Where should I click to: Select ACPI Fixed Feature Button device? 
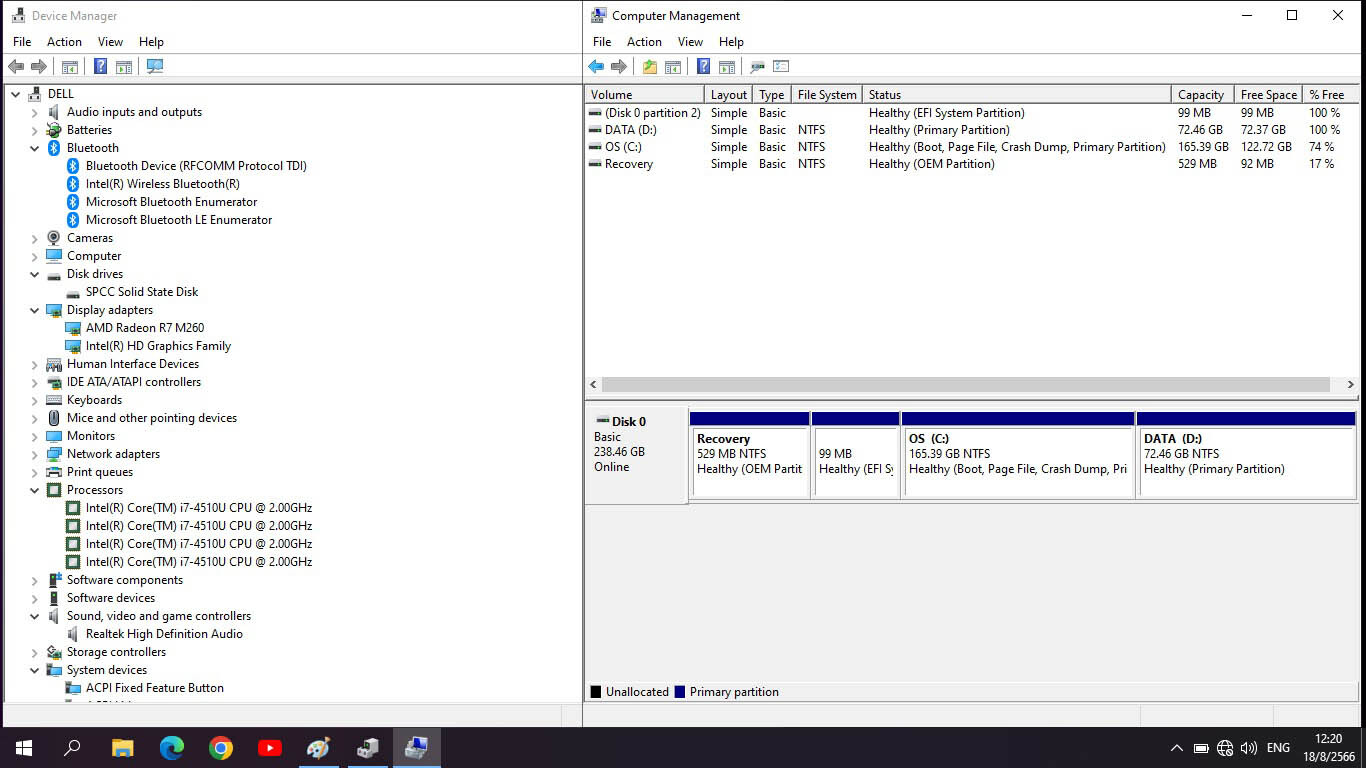coord(155,688)
